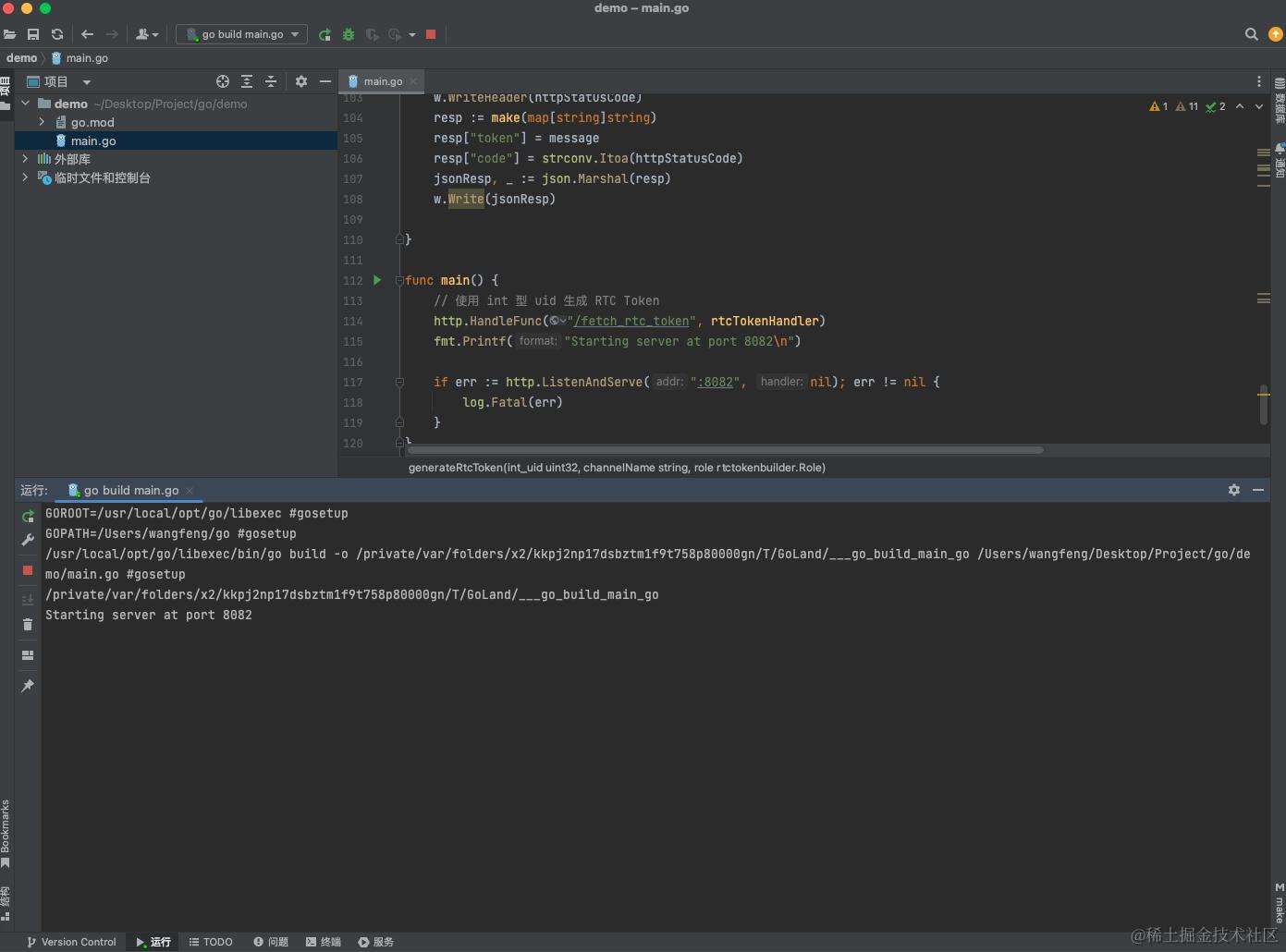Run main function from gutter arrow

click(x=377, y=280)
